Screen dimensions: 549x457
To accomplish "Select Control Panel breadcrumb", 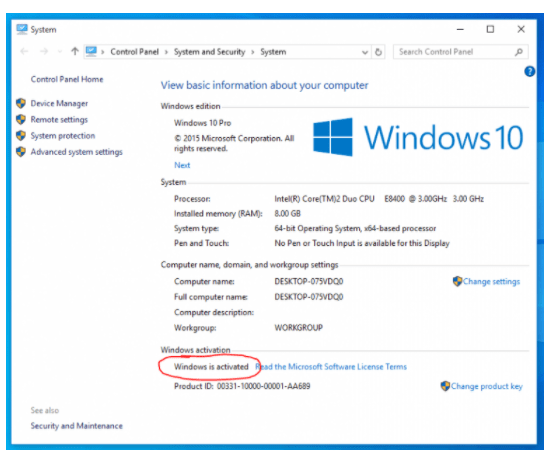I will tap(134, 52).
